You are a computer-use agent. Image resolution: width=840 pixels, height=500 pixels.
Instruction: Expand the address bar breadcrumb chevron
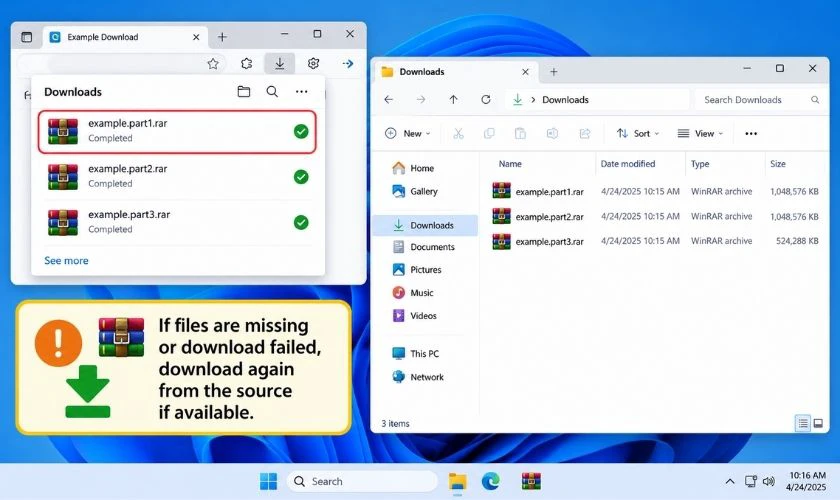(x=533, y=100)
